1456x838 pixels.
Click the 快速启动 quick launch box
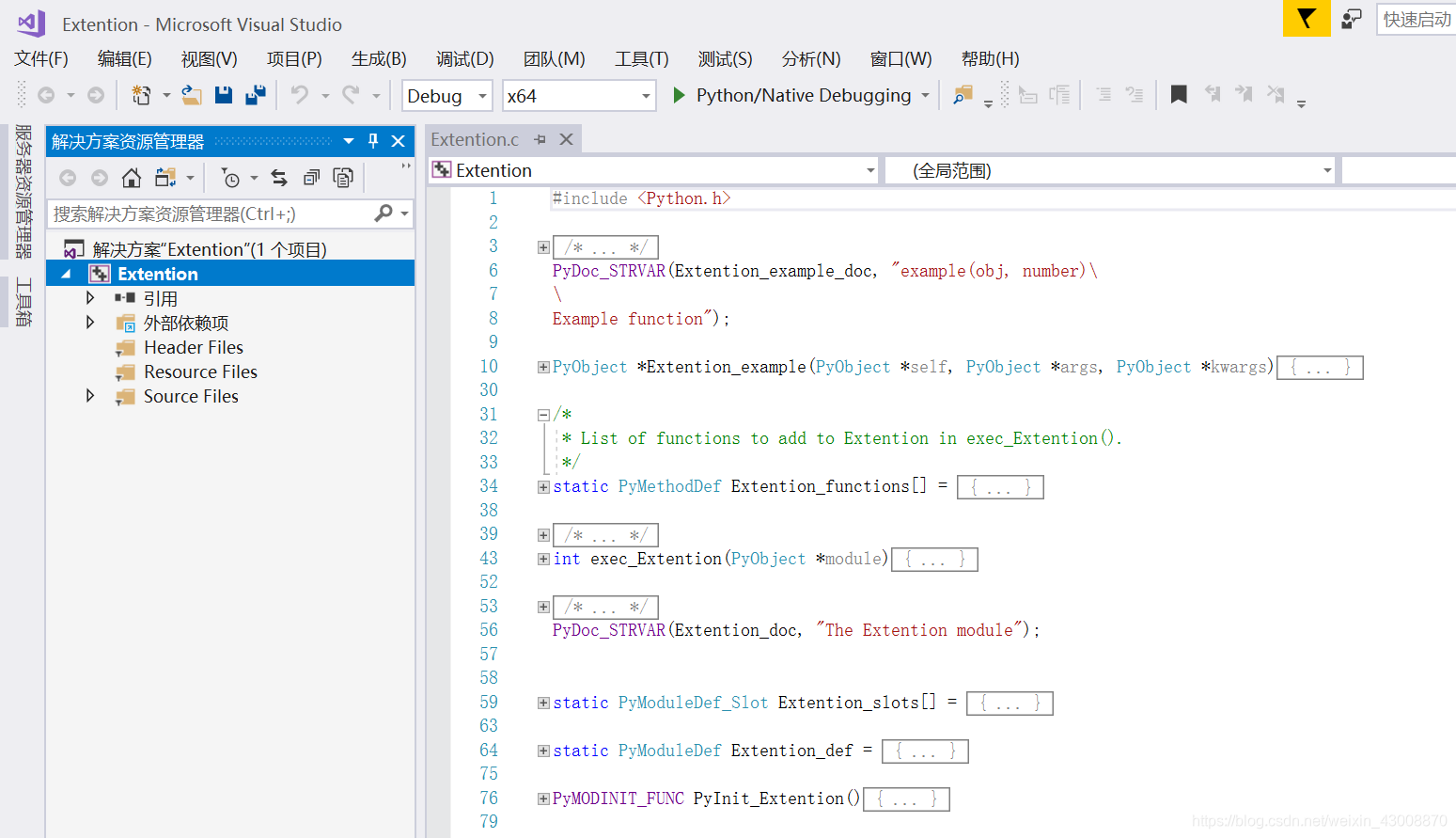(1417, 19)
